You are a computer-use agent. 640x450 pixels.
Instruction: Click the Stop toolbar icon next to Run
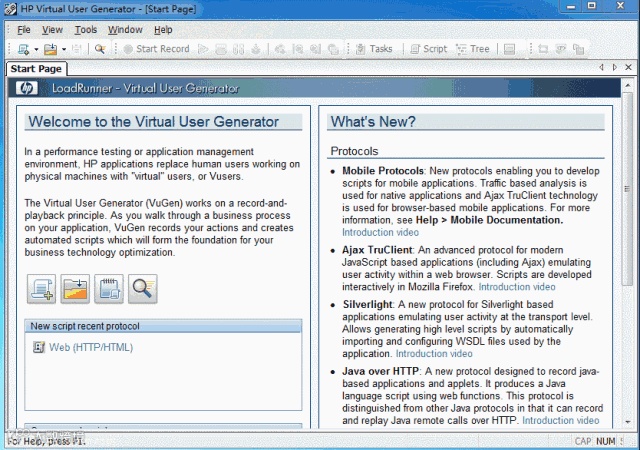pos(221,49)
